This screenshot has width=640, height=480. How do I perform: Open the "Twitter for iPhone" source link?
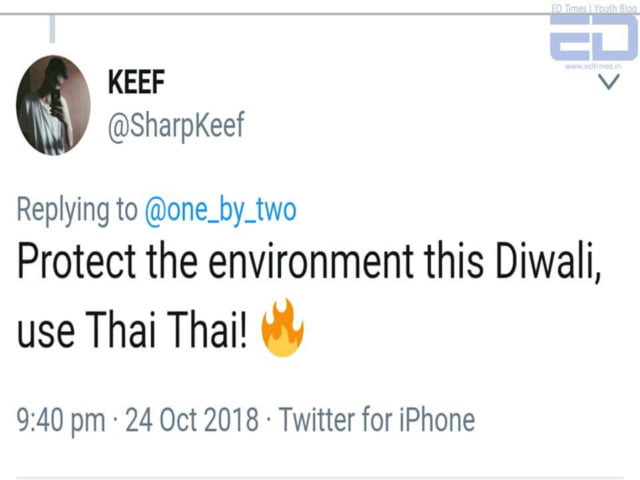click(377, 420)
